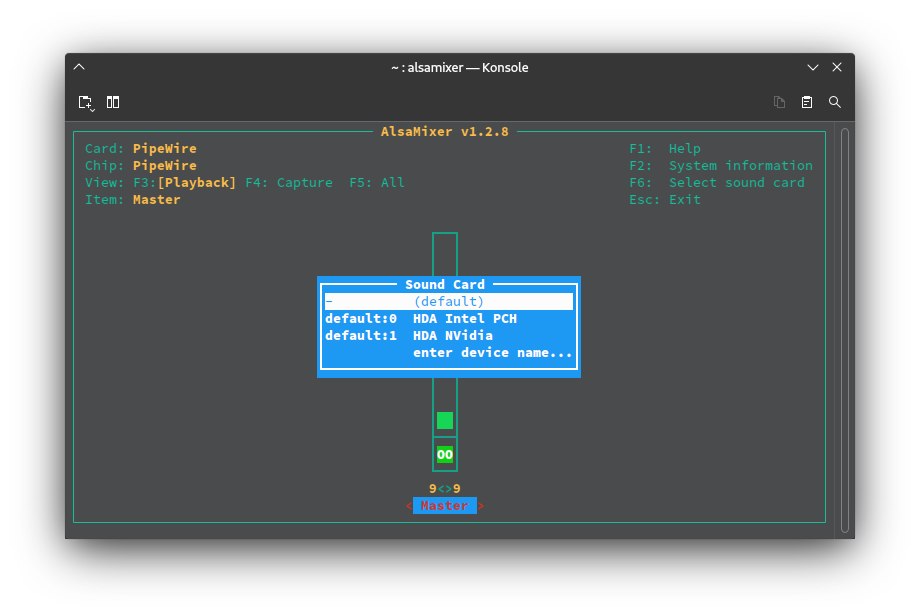Image resolution: width=920 pixels, height=616 pixels.
Task: Click Chip: PipeWire text
Action: click(x=141, y=165)
